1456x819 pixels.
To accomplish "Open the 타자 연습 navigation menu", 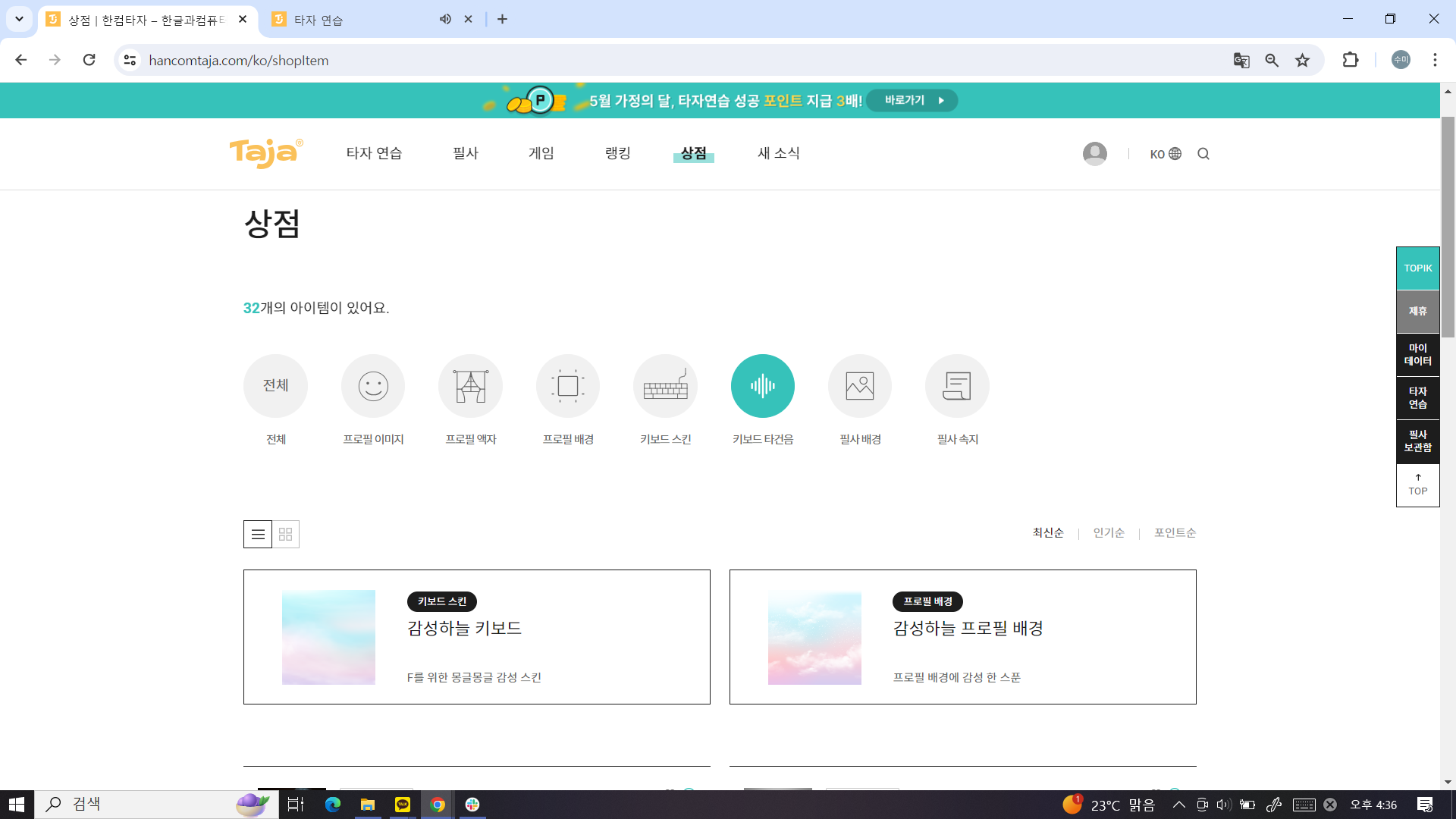I will click(x=374, y=153).
